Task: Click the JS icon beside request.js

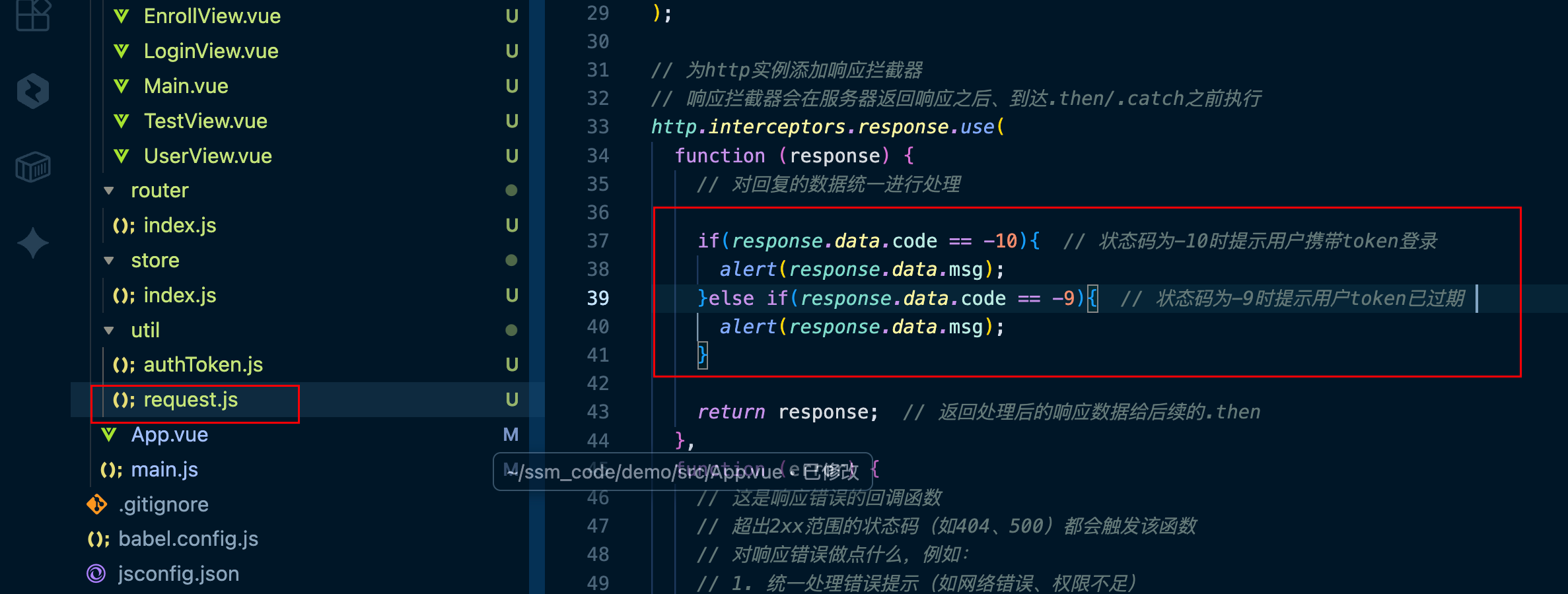Action: pos(124,400)
